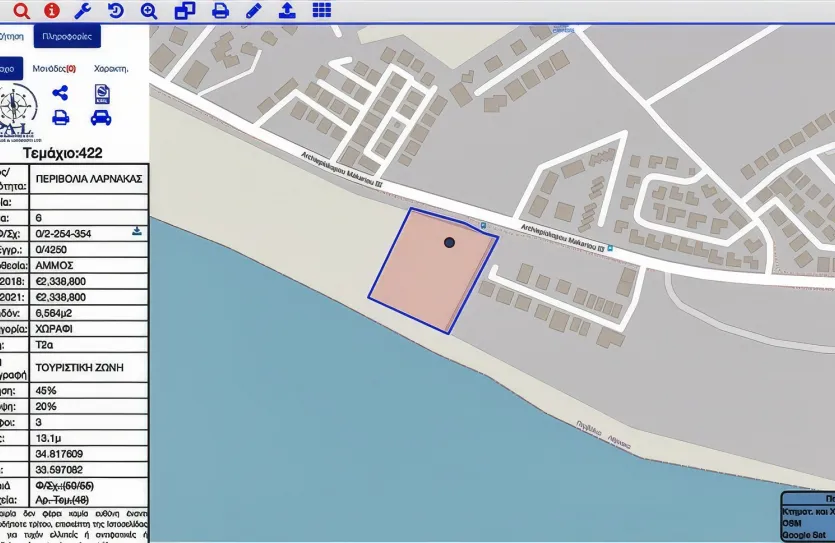Share the parcel via share icon
Viewport: 835px width, 543px height.
60,93
